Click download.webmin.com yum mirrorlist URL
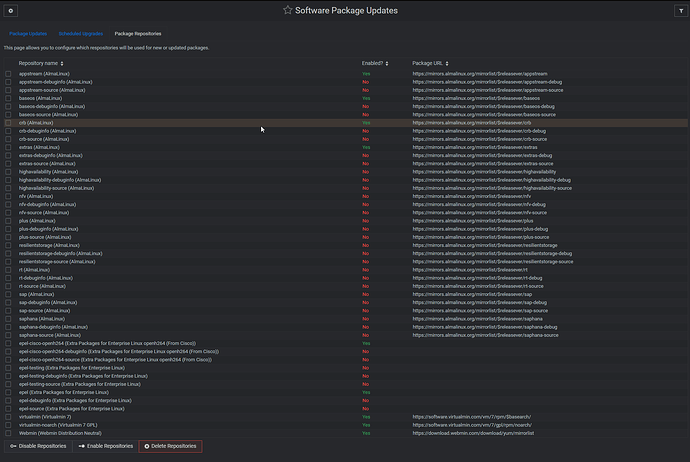The height and width of the screenshot is (462, 690). pyautogui.click(x=473, y=433)
